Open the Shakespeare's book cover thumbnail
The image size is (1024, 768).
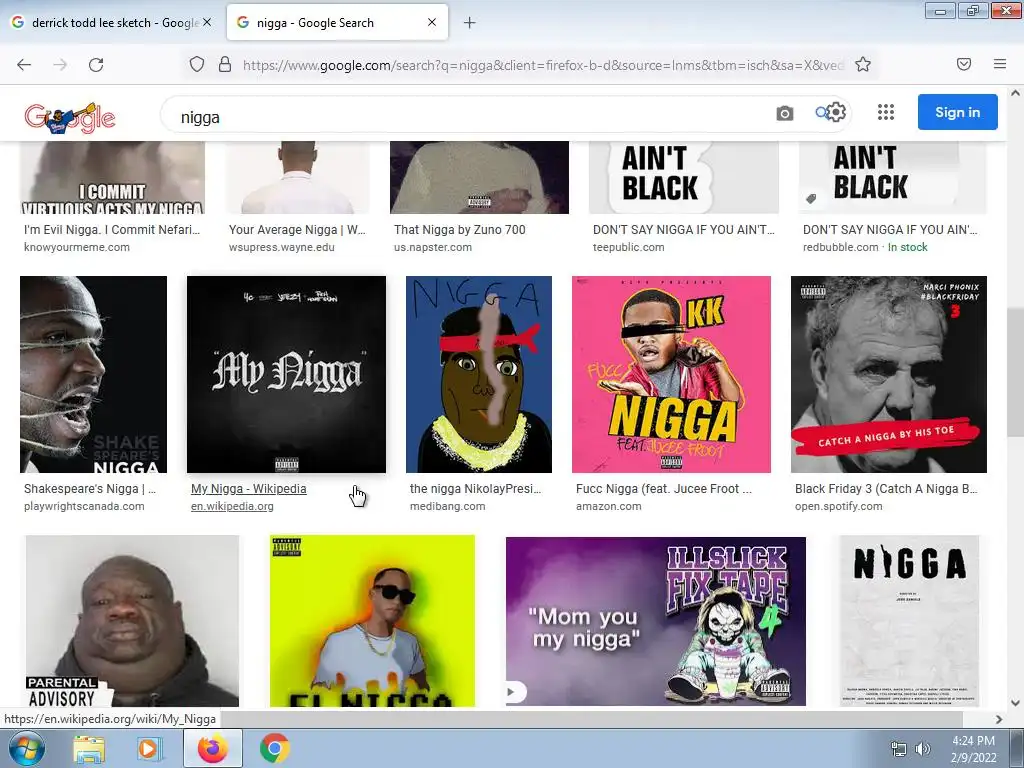point(93,374)
